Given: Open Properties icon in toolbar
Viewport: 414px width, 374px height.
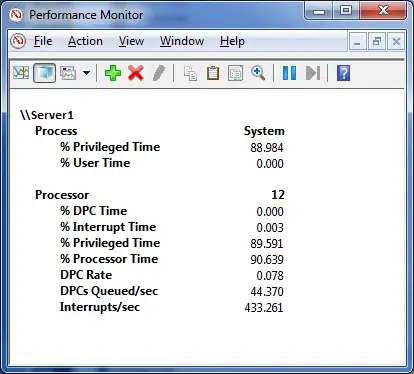Looking at the screenshot, I should point(235,73).
